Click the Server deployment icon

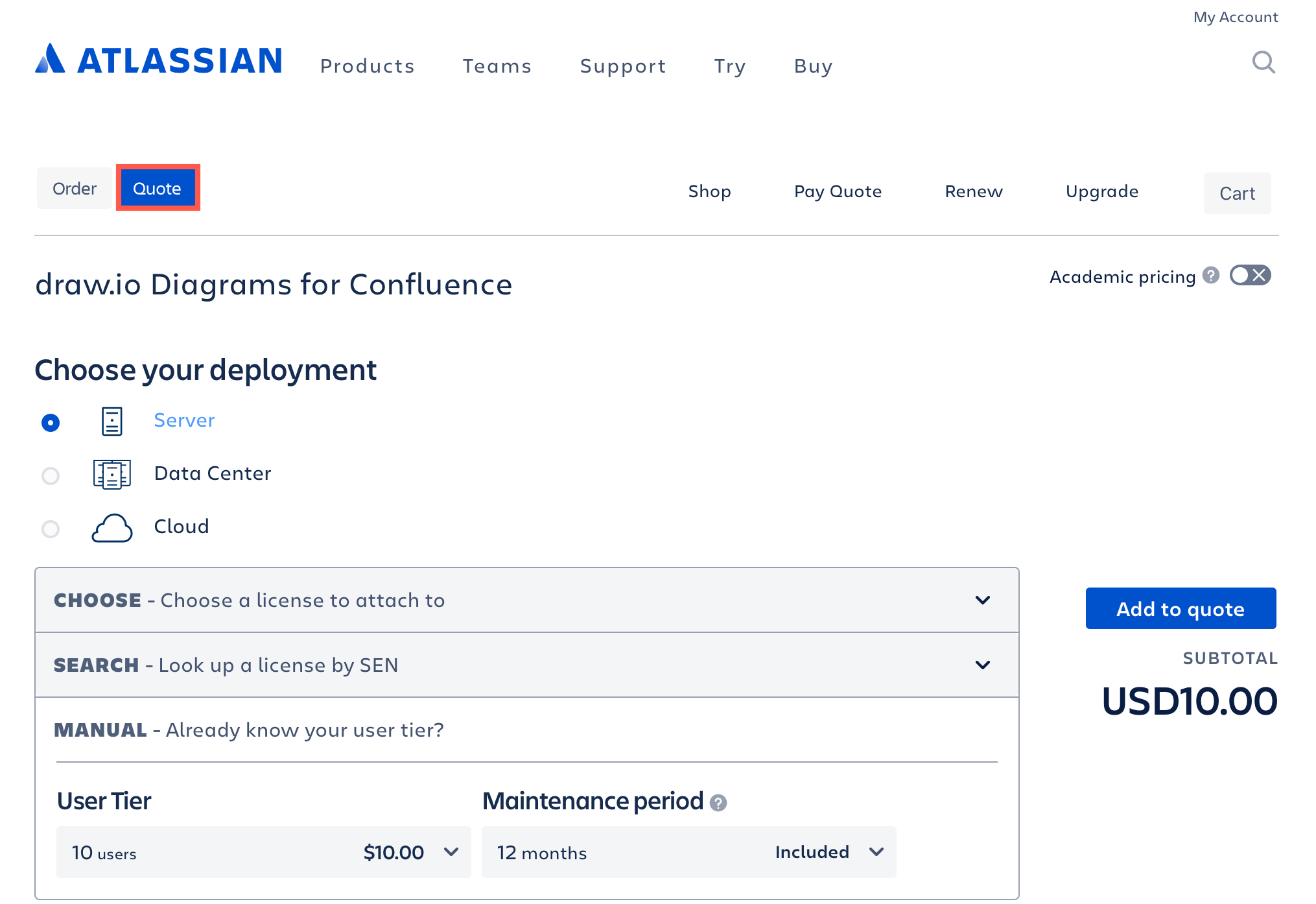point(112,421)
